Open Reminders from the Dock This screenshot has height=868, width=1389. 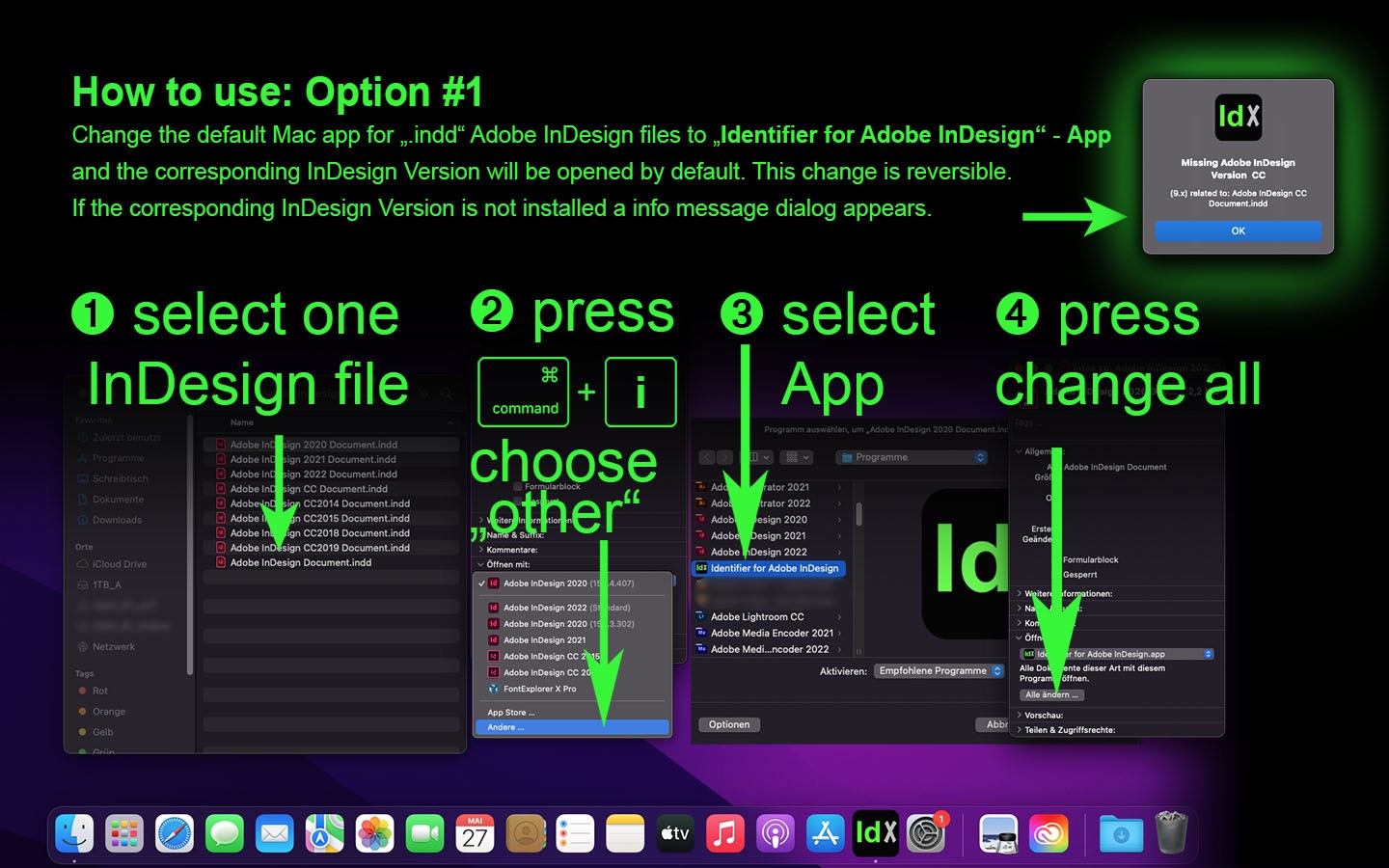point(575,833)
